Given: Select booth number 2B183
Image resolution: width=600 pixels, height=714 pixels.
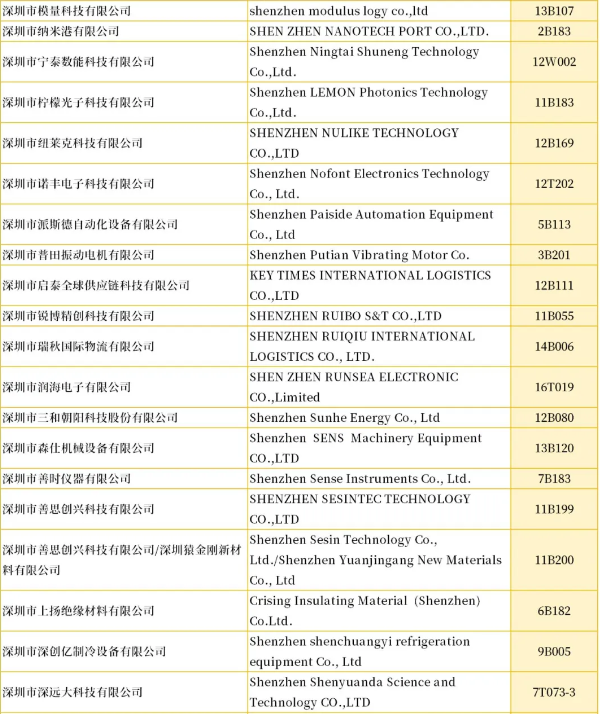Looking at the screenshot, I should click(554, 31).
